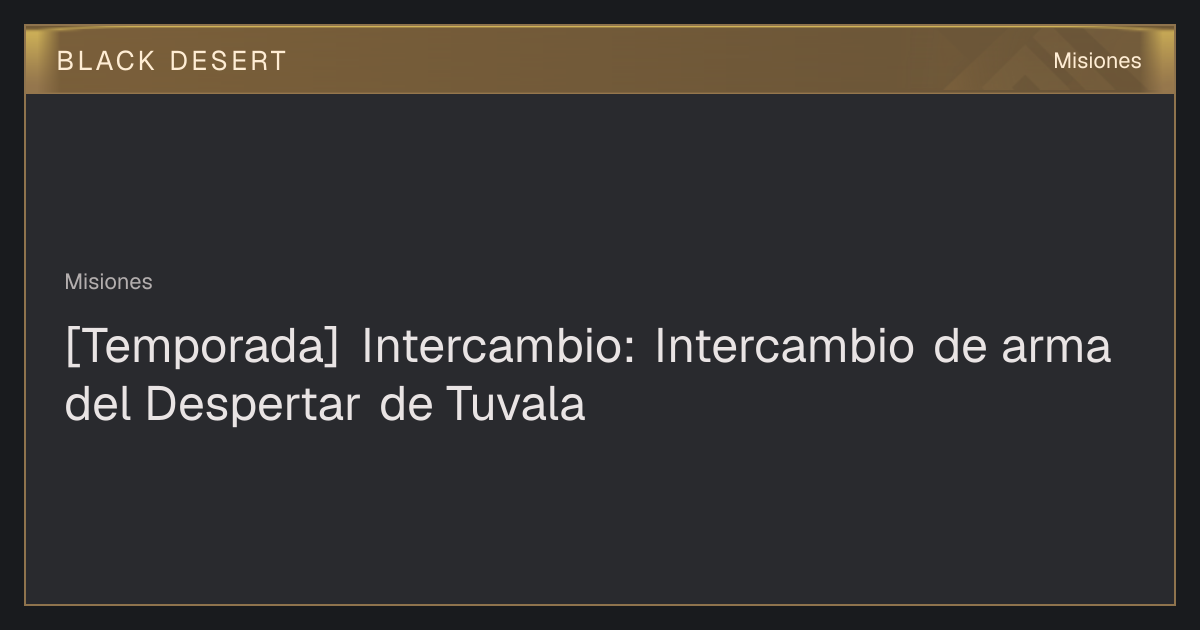Click the chevron emblem in the header banner
The image size is (1200, 630).
click(x=1030, y=67)
